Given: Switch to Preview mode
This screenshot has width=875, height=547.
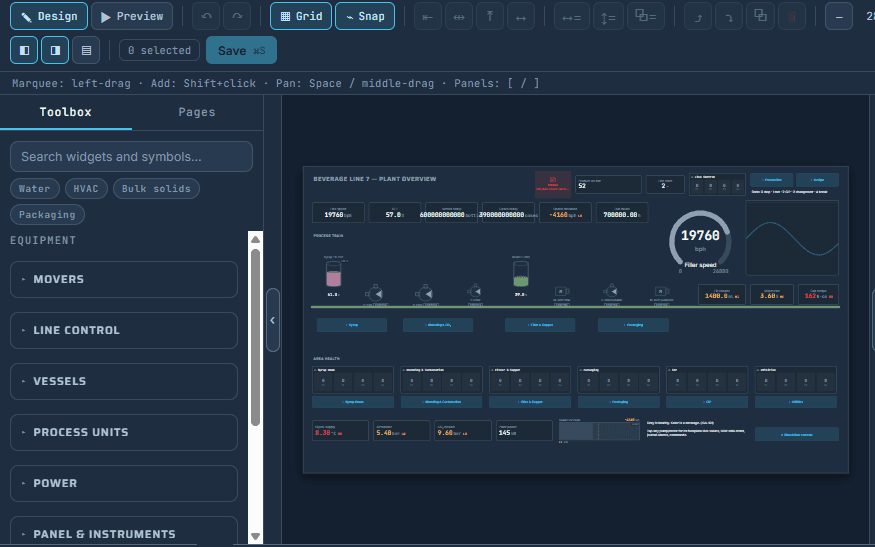Looking at the screenshot, I should pos(132,16).
